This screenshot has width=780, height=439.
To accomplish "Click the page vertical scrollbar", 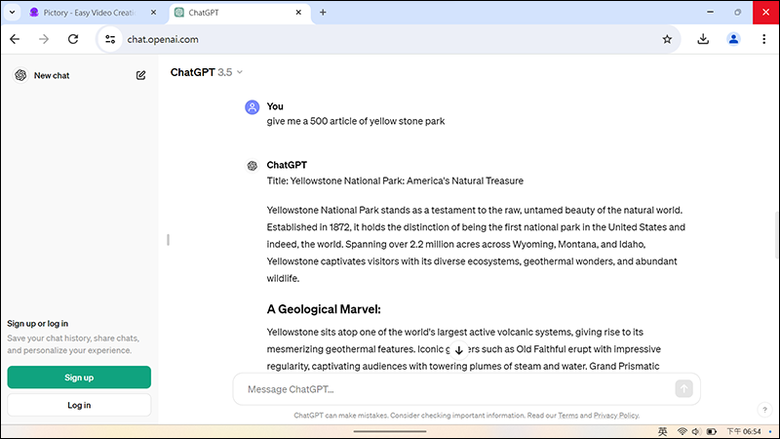I will (776, 235).
